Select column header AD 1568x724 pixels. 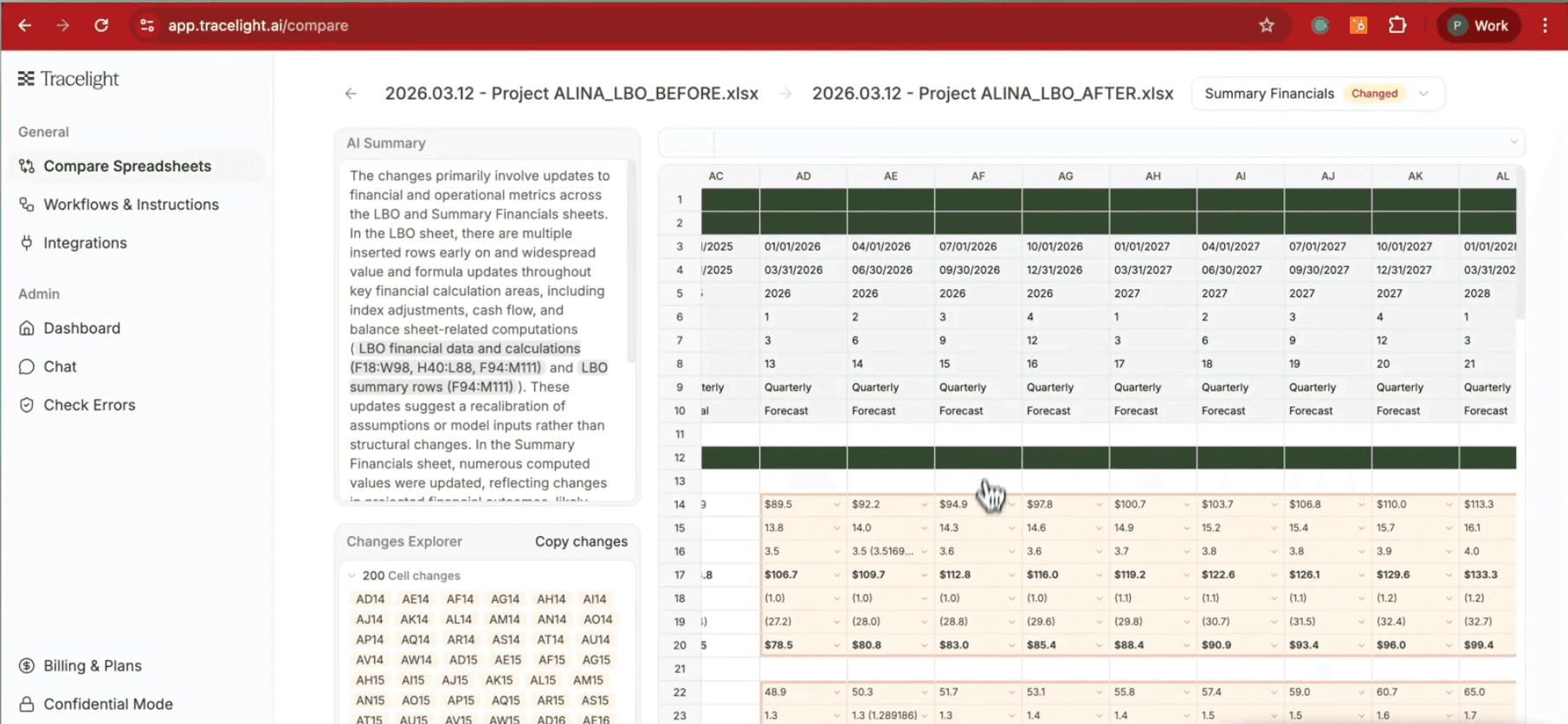[803, 176]
